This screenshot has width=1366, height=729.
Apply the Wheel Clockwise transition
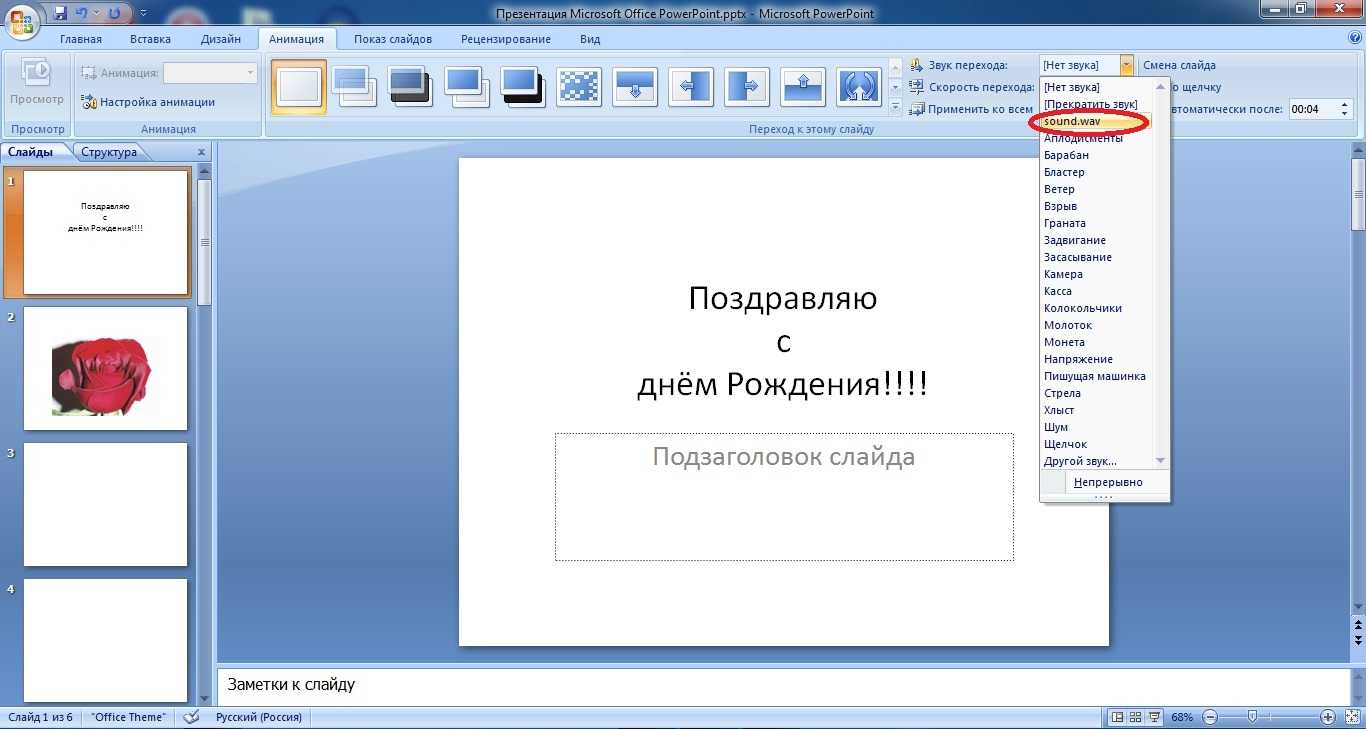point(858,87)
